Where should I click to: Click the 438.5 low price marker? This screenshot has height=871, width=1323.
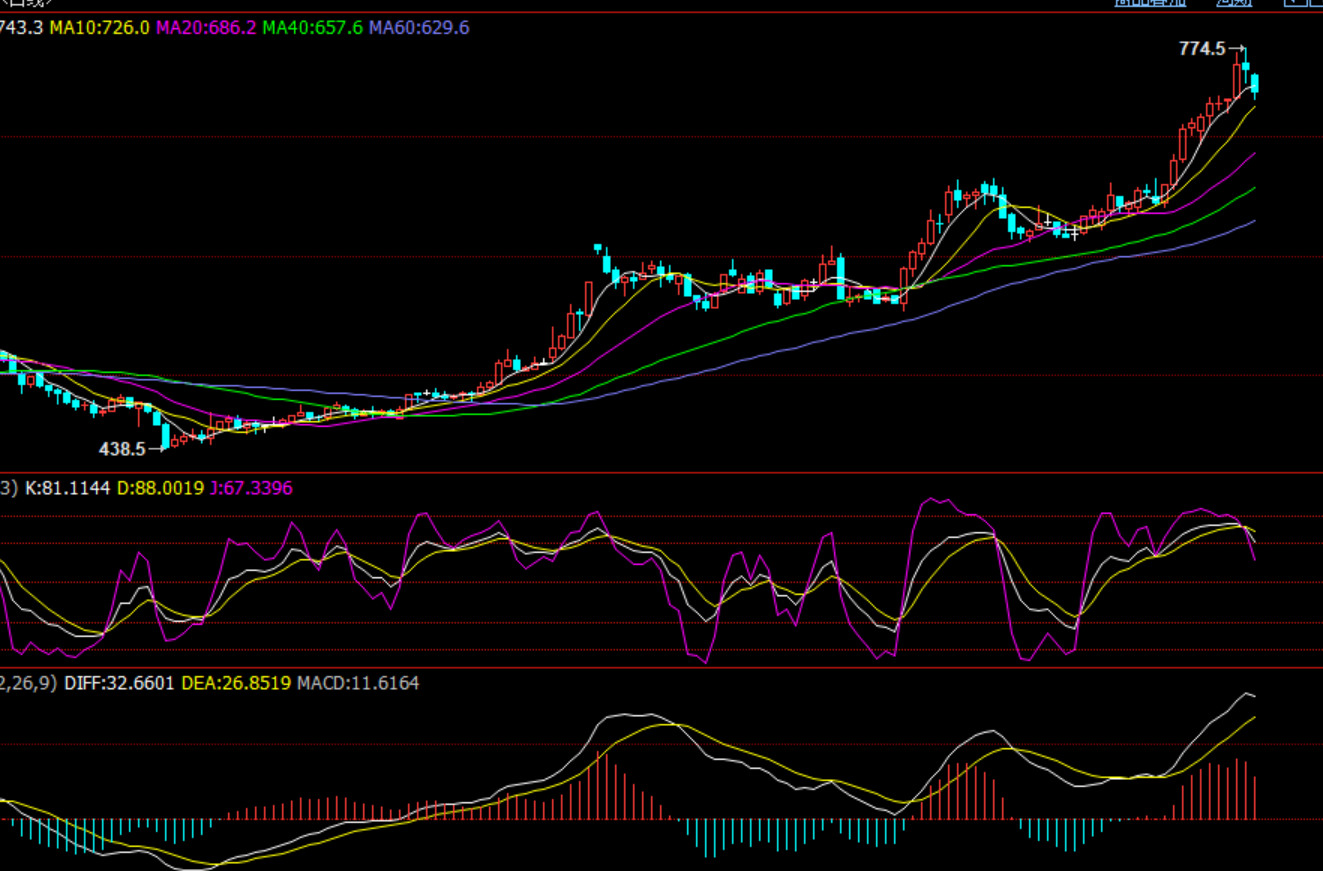pyautogui.click(x=122, y=450)
